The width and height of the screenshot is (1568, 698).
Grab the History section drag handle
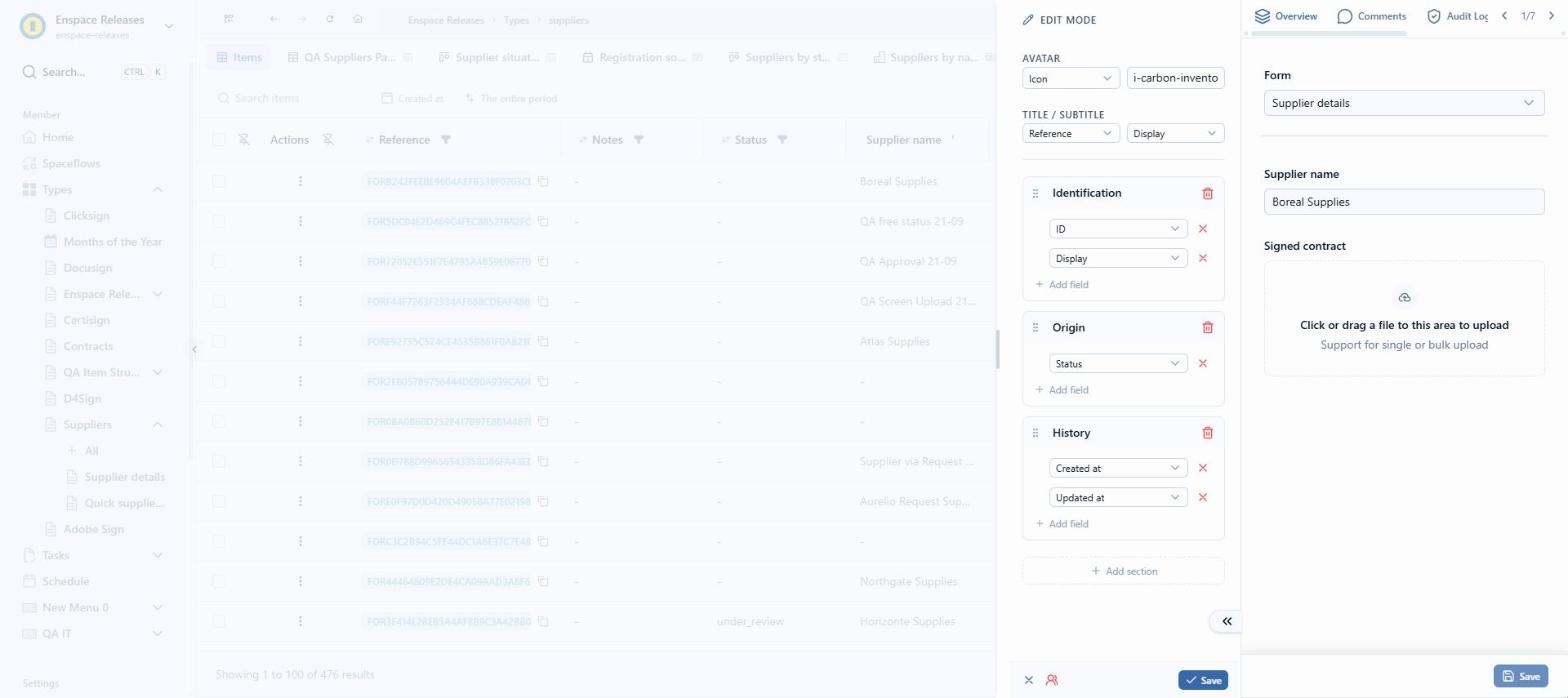1035,433
